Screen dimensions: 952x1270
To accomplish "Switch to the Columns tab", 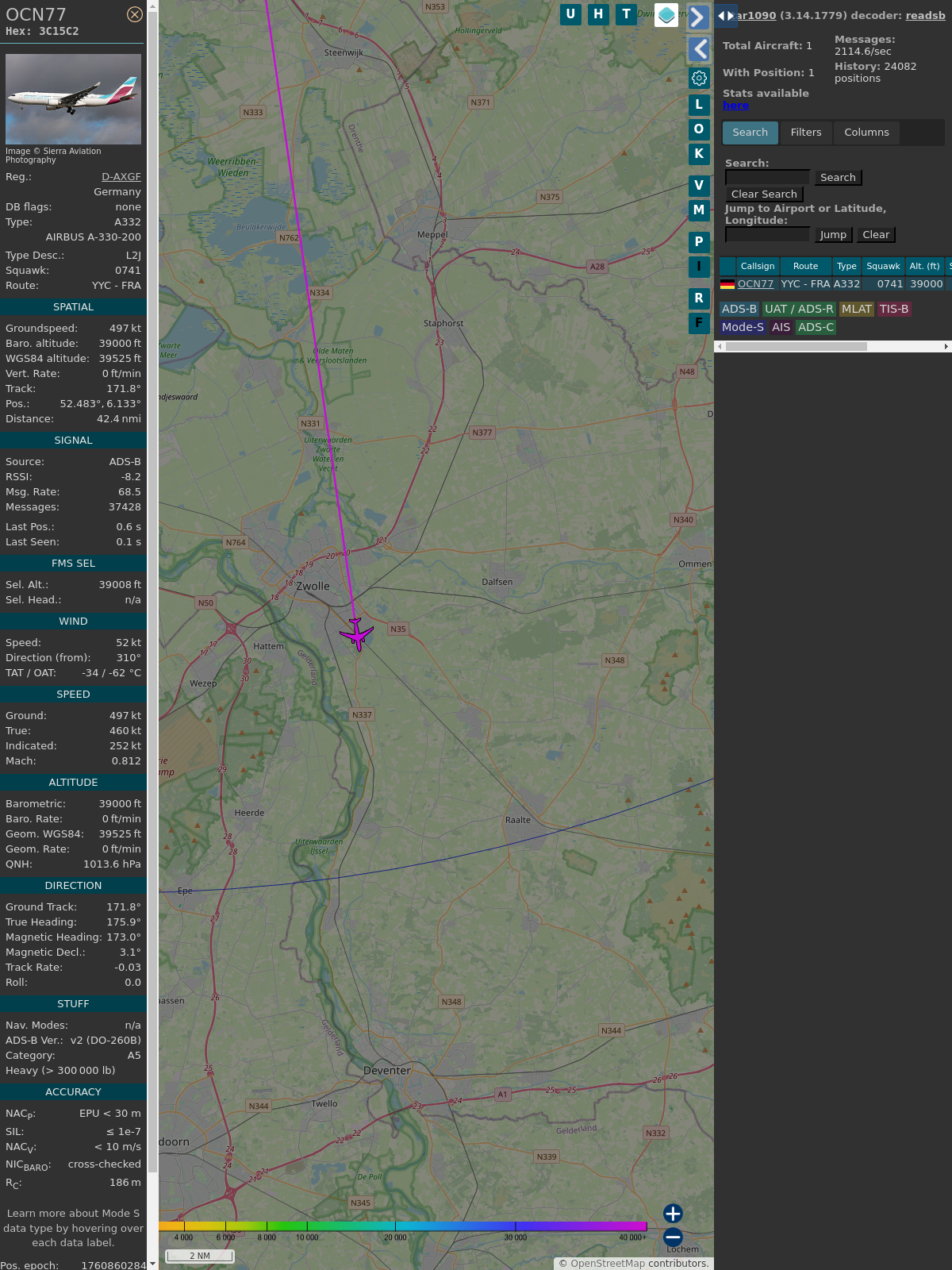I will pos(866,133).
